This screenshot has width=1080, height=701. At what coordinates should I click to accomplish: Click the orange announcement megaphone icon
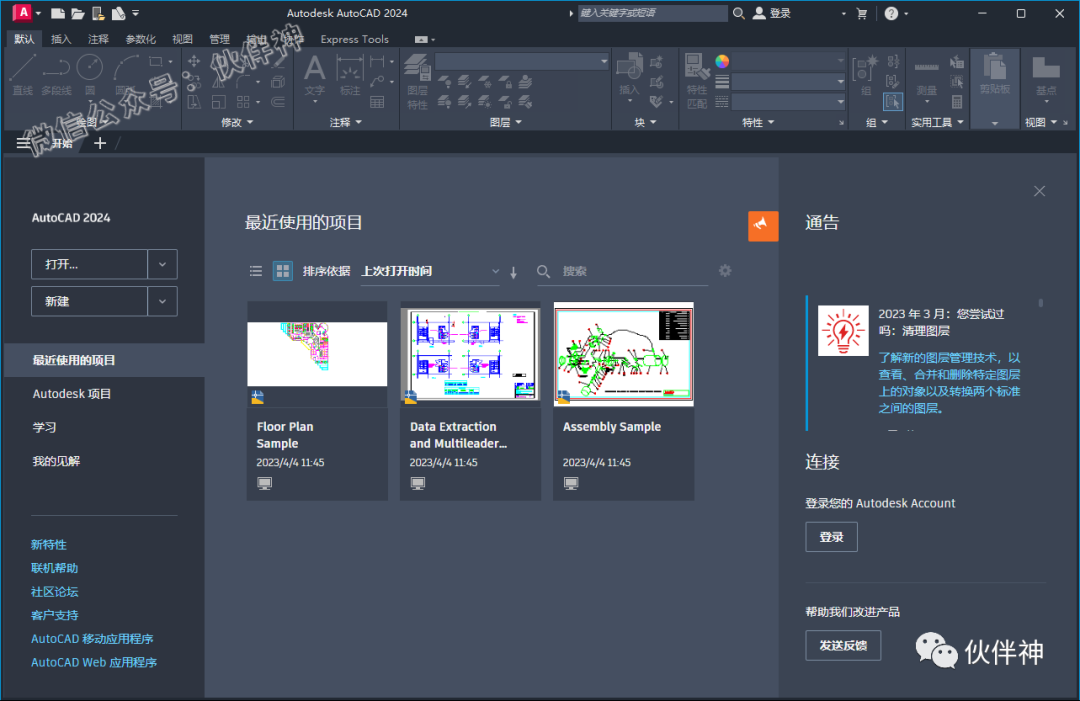[x=763, y=226]
